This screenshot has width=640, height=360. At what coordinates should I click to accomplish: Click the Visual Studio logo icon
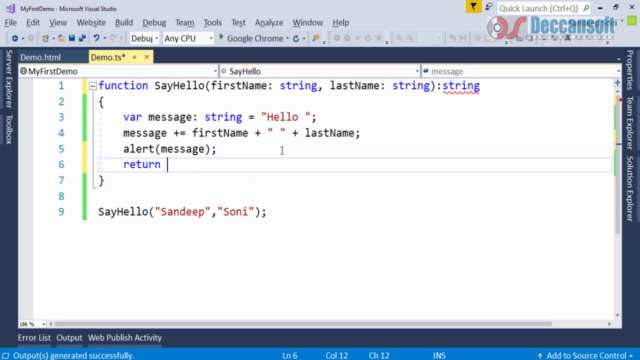(x=10, y=8)
